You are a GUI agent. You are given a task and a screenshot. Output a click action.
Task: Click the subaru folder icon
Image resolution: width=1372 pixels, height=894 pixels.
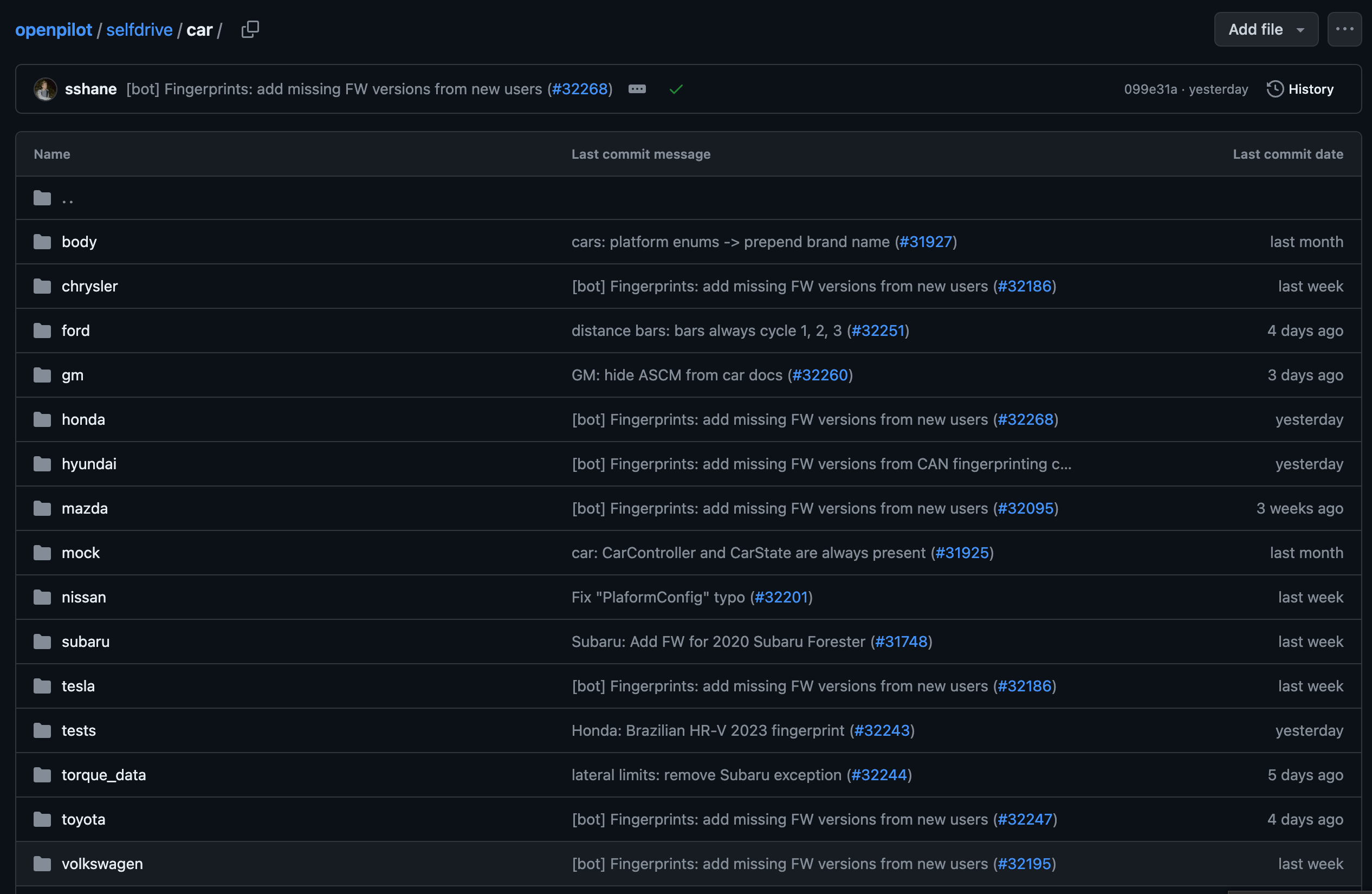[42, 641]
